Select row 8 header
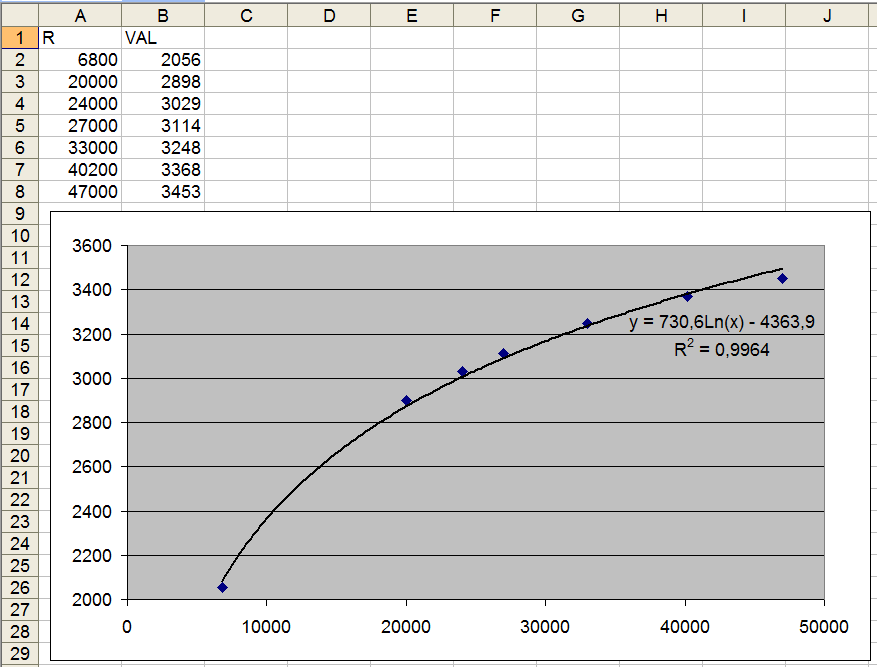The image size is (877, 667). (20, 191)
